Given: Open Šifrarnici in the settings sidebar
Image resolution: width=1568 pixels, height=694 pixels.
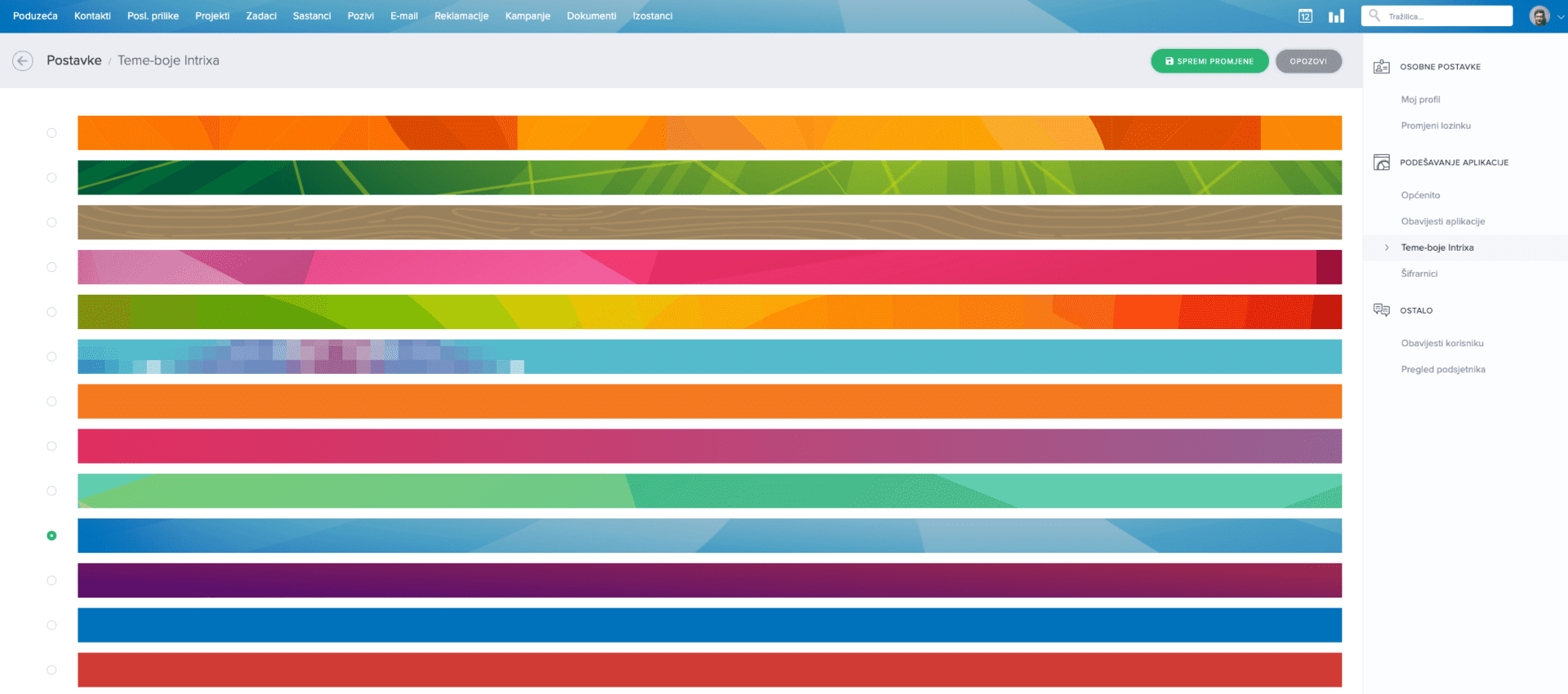Looking at the screenshot, I should (x=1419, y=274).
